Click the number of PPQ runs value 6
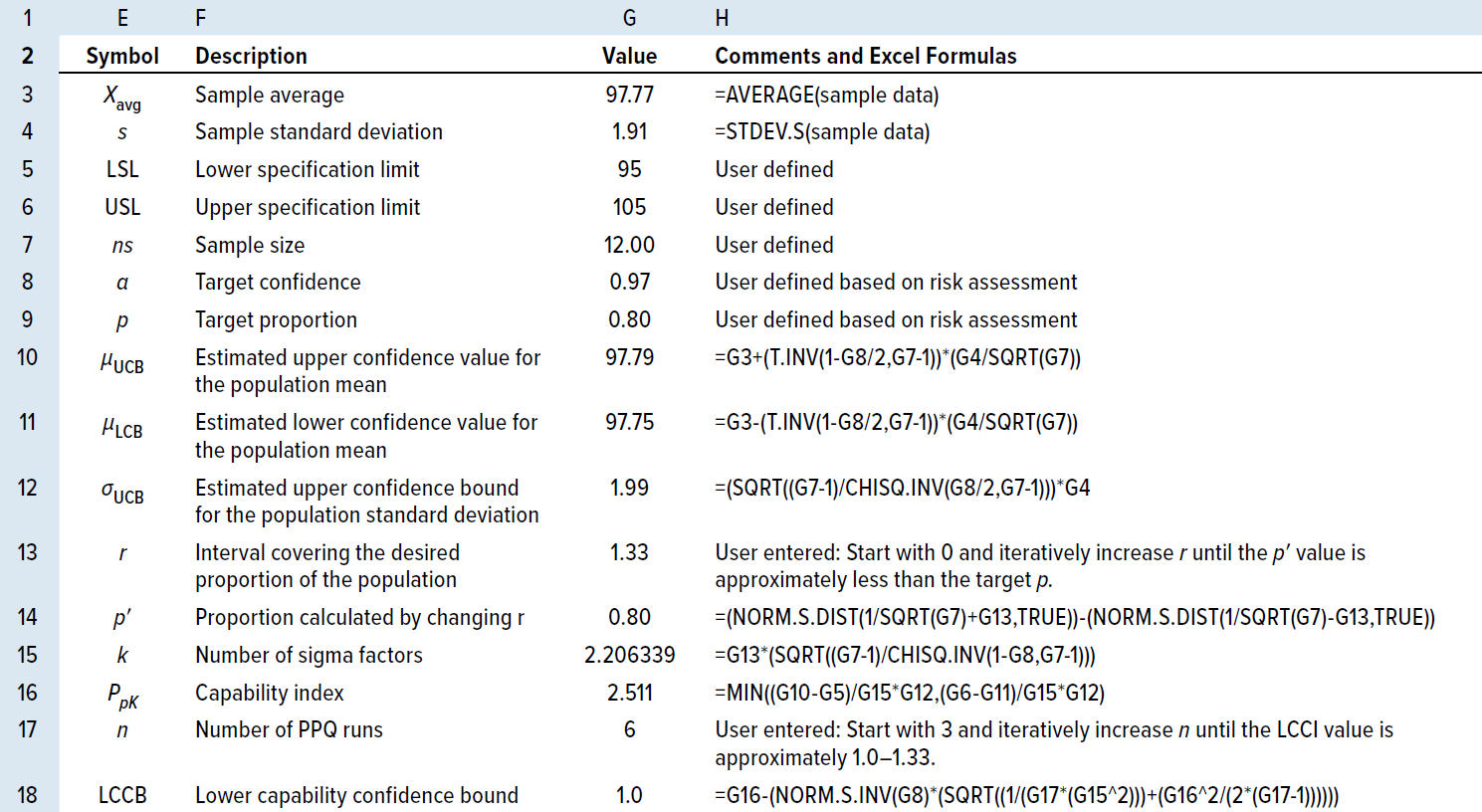Viewport: 1482px width, 812px height. click(x=629, y=730)
